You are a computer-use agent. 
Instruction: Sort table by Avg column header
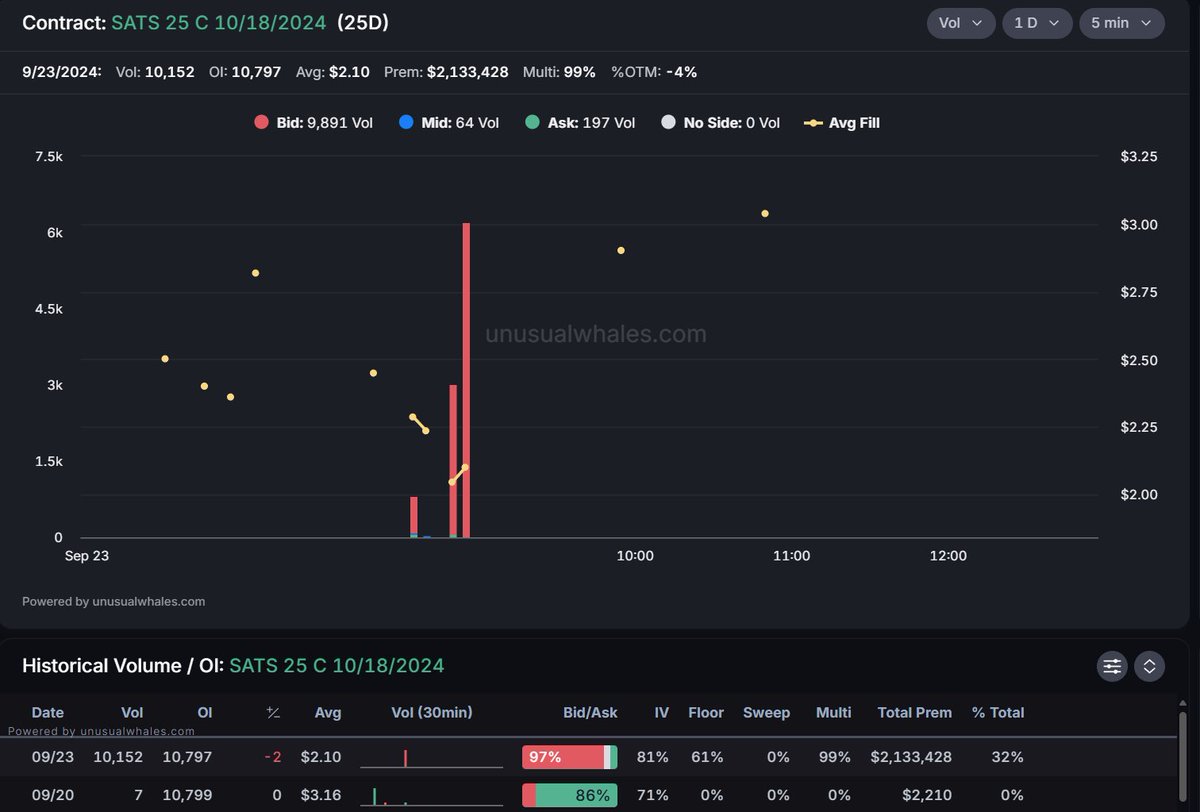(328, 713)
